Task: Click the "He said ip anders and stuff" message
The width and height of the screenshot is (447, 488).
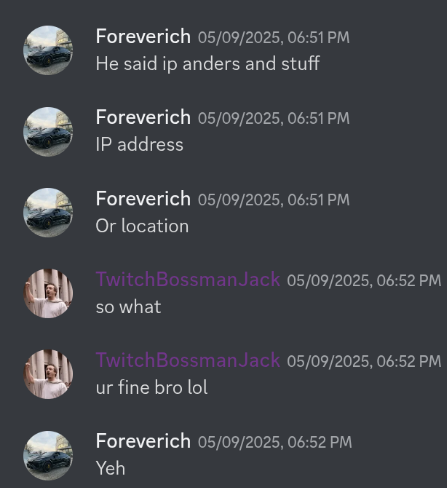Action: [208, 63]
